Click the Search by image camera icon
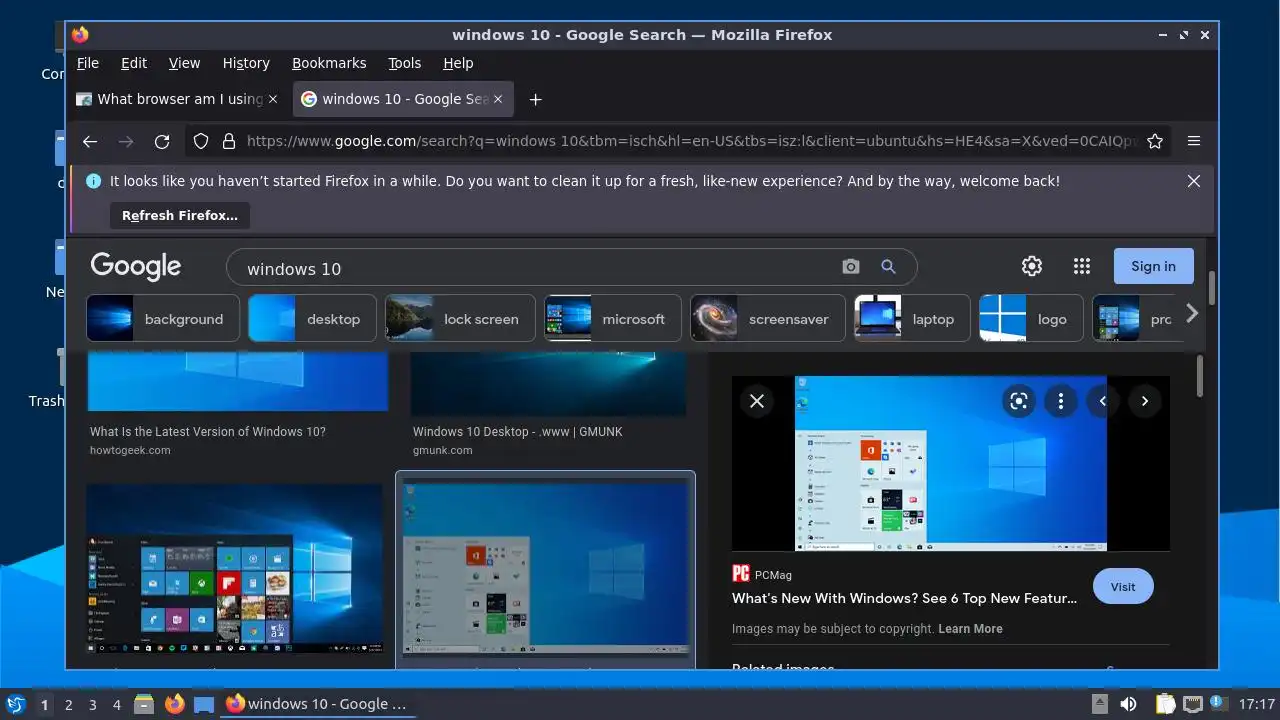The height and width of the screenshot is (720, 1280). pyautogui.click(x=851, y=267)
